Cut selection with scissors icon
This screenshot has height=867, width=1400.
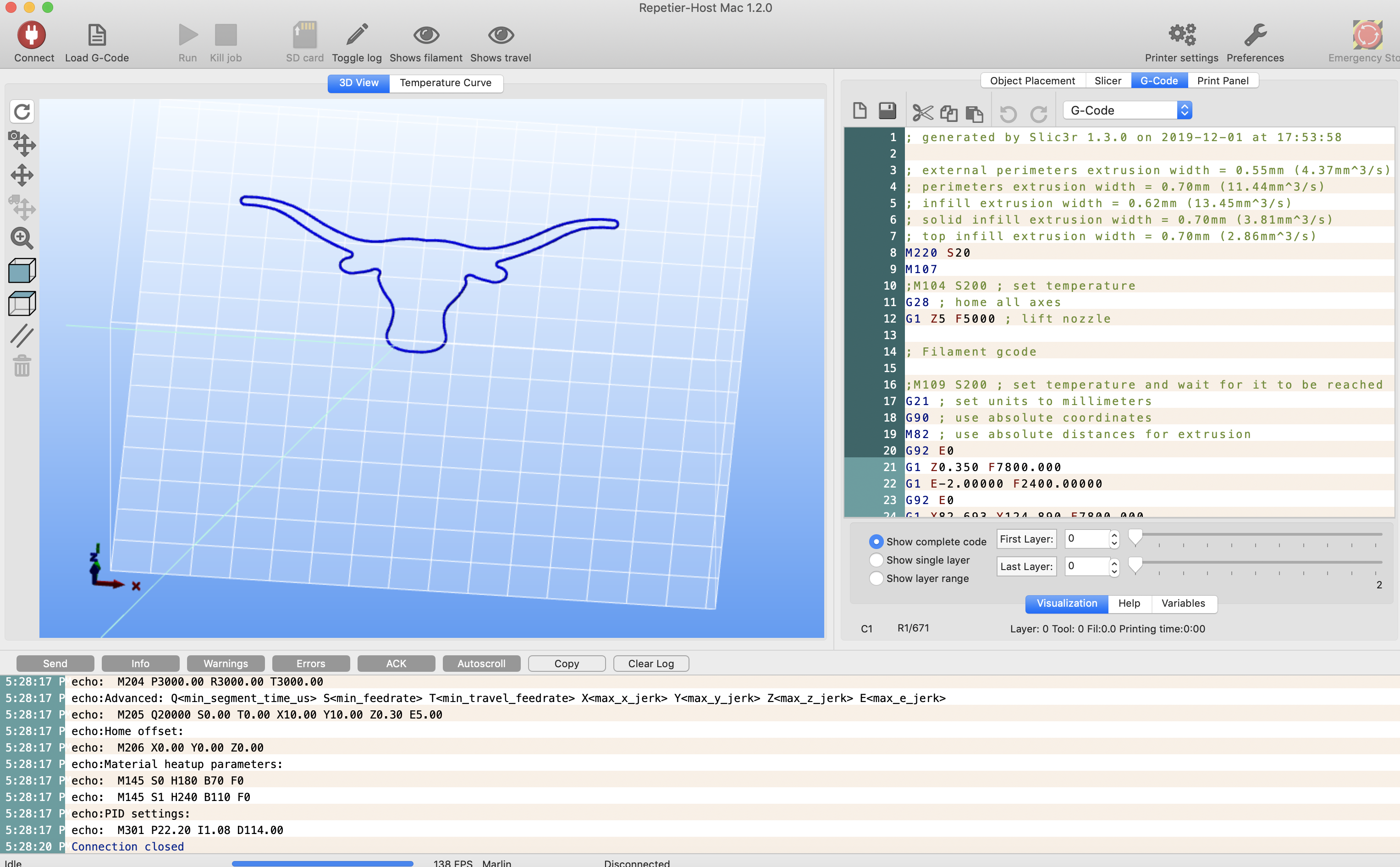coord(922,113)
